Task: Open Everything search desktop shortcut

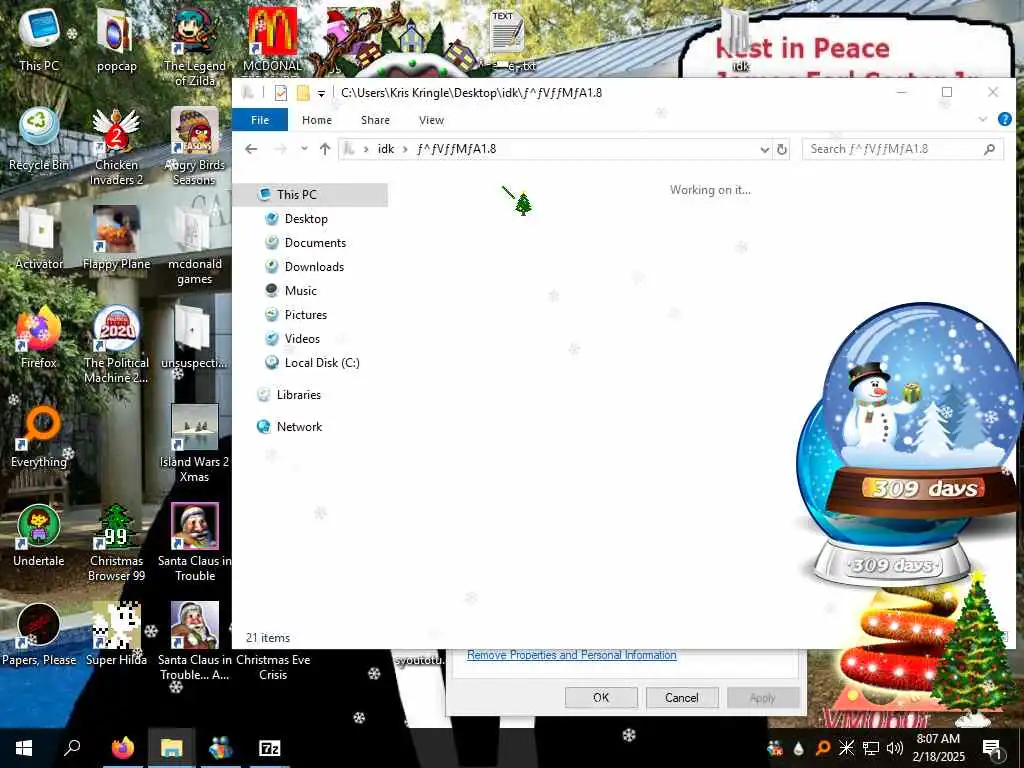Action: pos(39,436)
